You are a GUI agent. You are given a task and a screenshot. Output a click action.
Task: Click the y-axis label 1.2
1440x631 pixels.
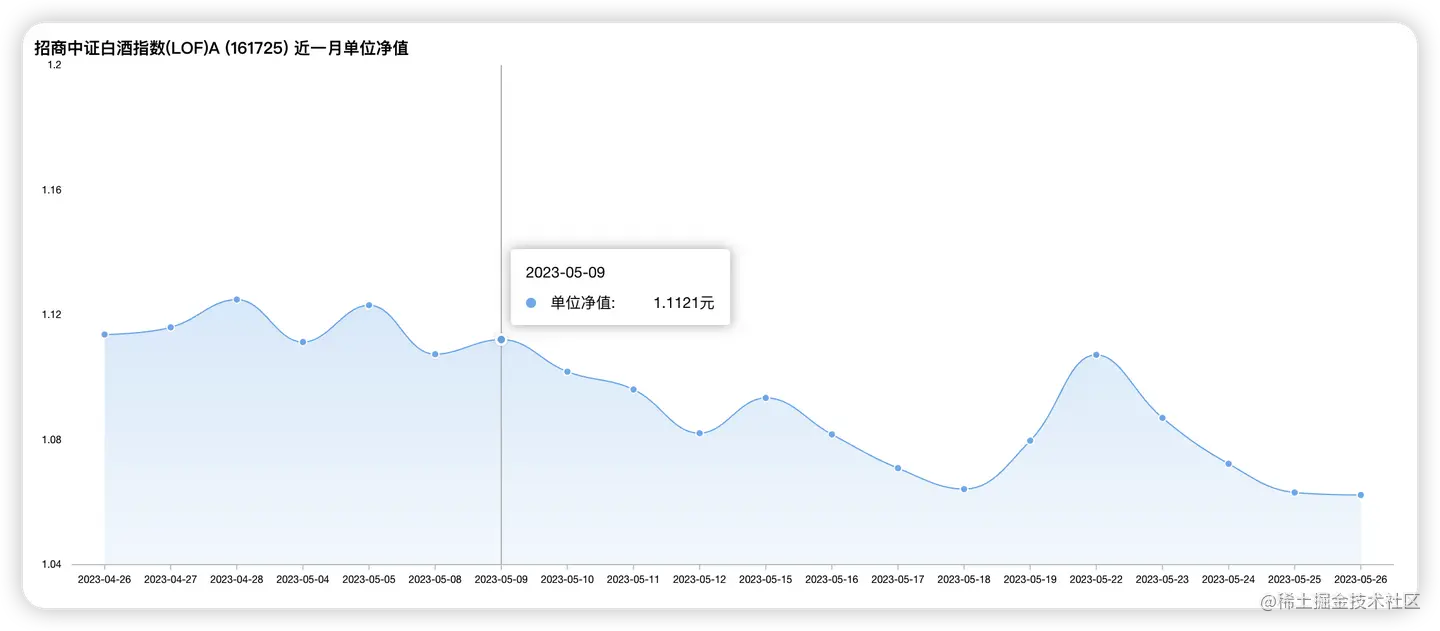click(x=55, y=65)
